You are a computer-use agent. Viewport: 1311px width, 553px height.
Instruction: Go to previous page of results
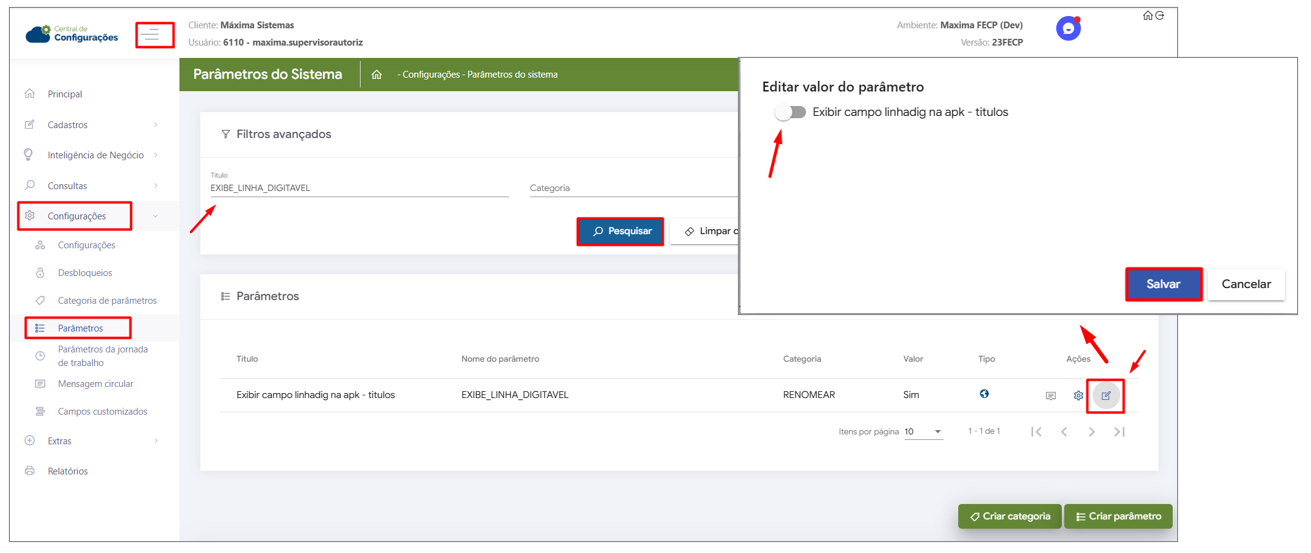tap(1064, 432)
